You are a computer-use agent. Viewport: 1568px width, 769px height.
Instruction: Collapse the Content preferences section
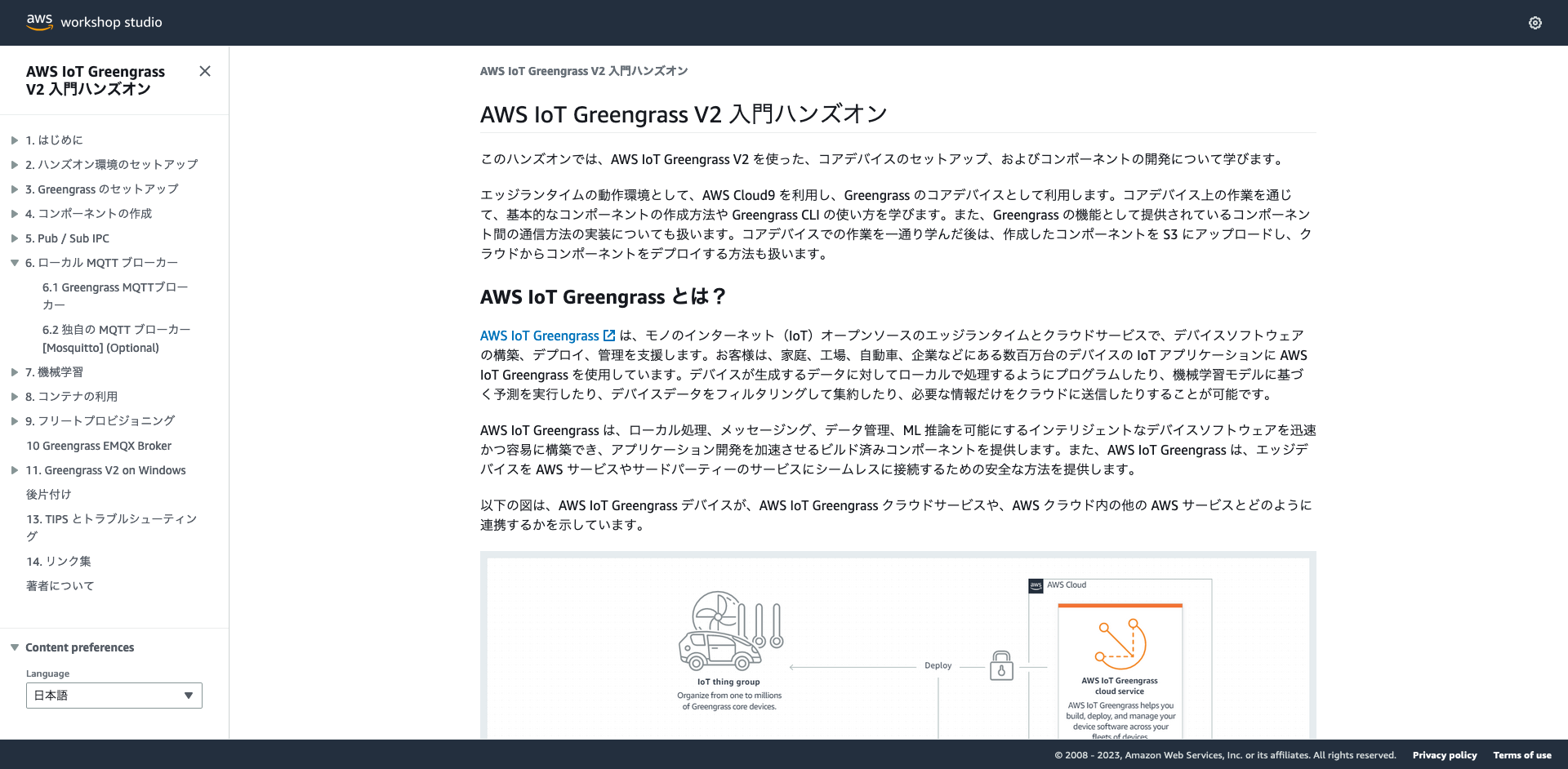click(x=15, y=647)
